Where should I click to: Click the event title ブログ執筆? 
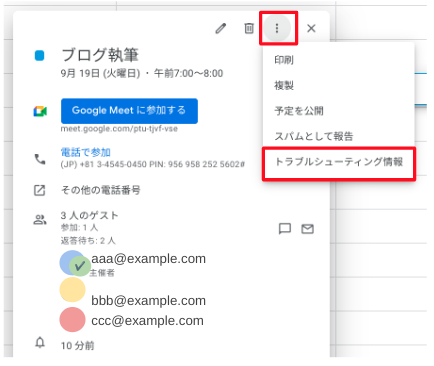(100, 55)
